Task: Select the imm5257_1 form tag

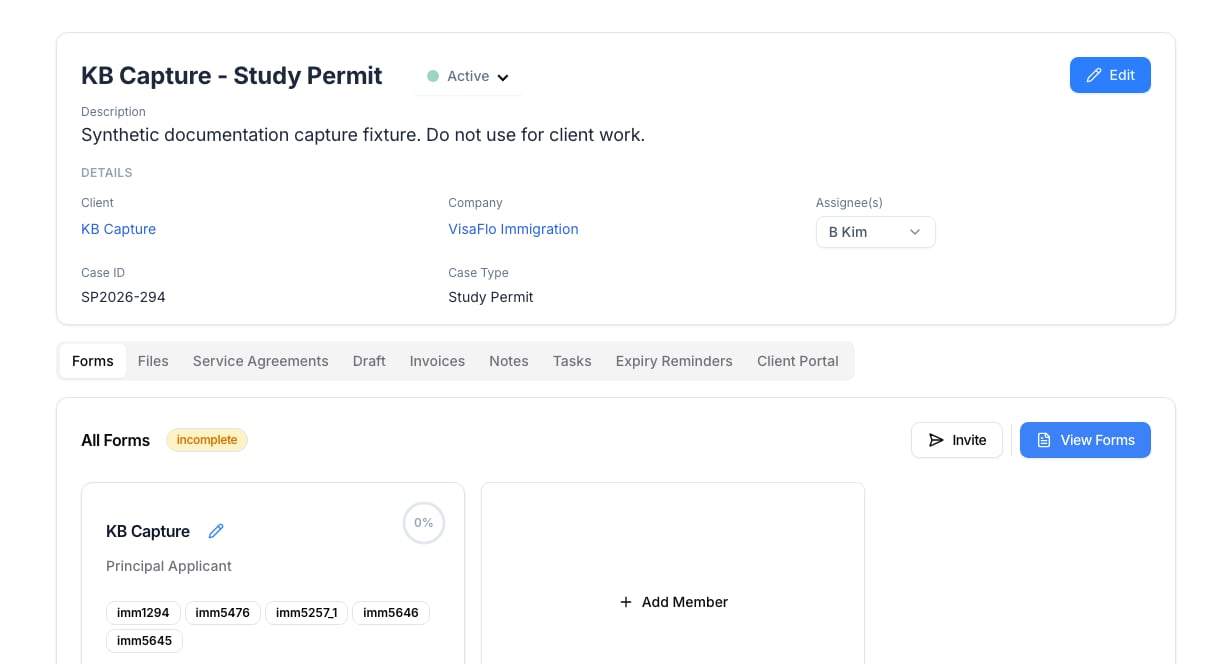Action: pyautogui.click(x=306, y=613)
